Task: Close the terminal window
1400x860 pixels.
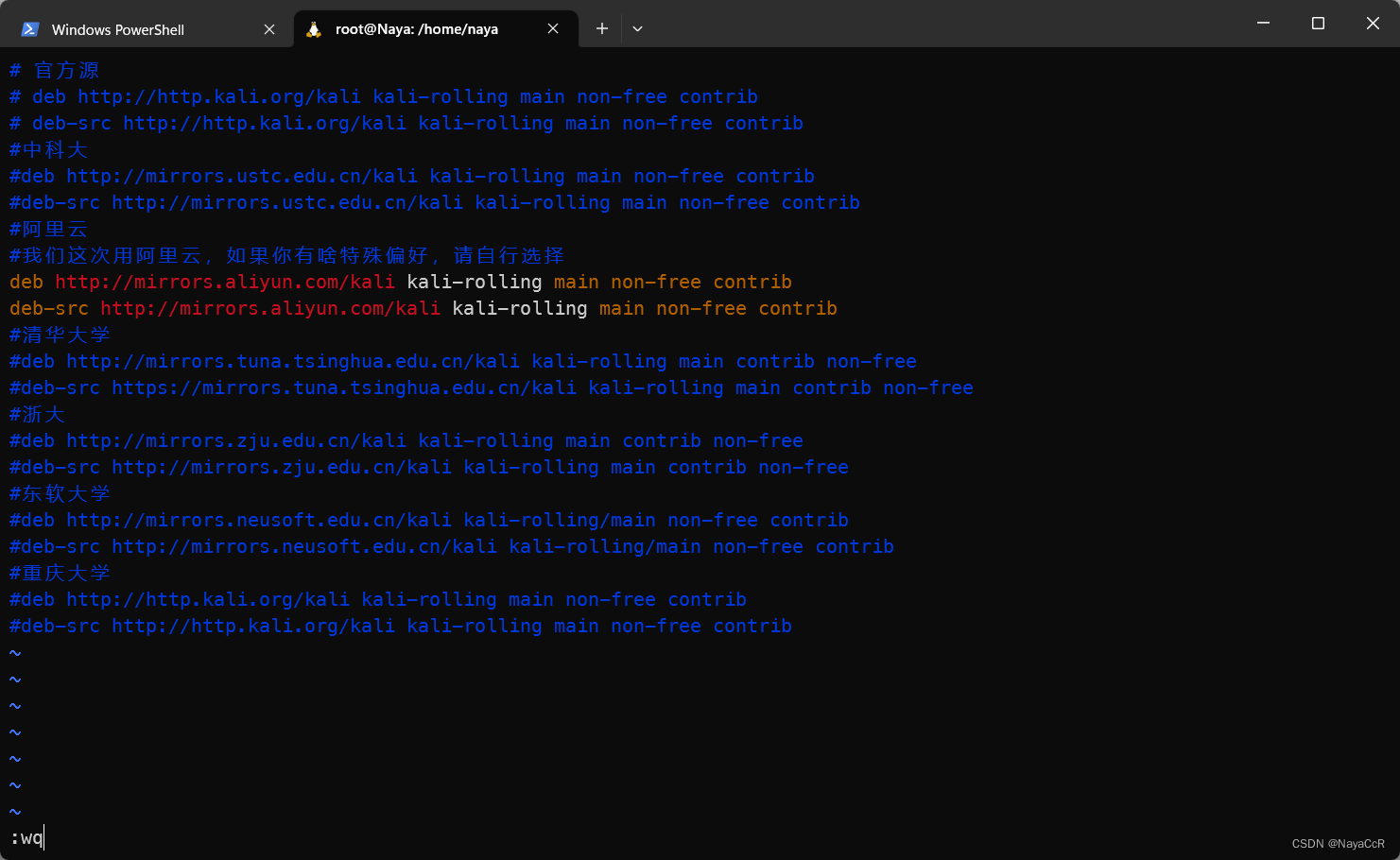Action: coord(1373,23)
